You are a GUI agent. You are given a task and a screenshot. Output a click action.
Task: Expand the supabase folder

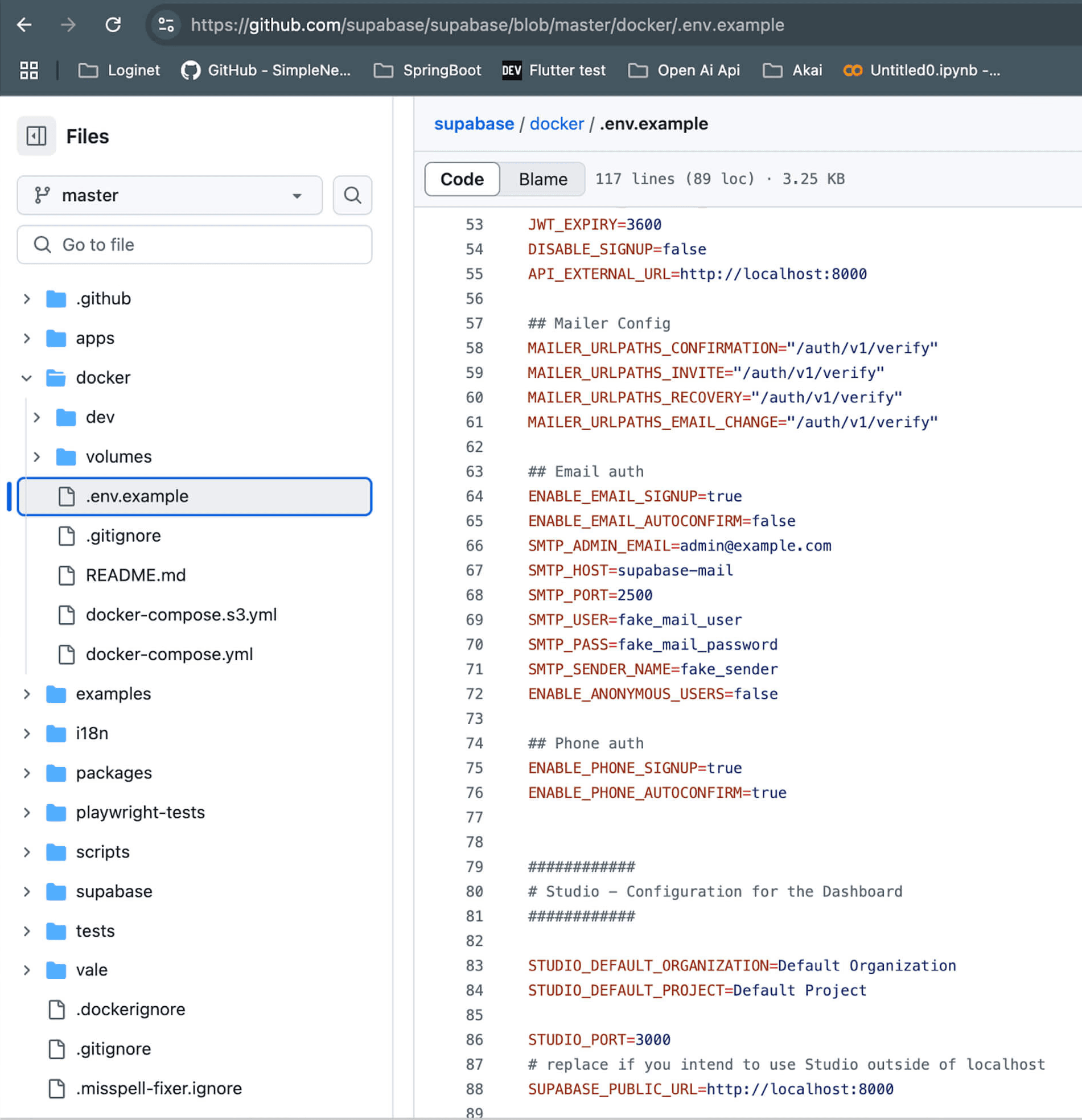point(26,891)
